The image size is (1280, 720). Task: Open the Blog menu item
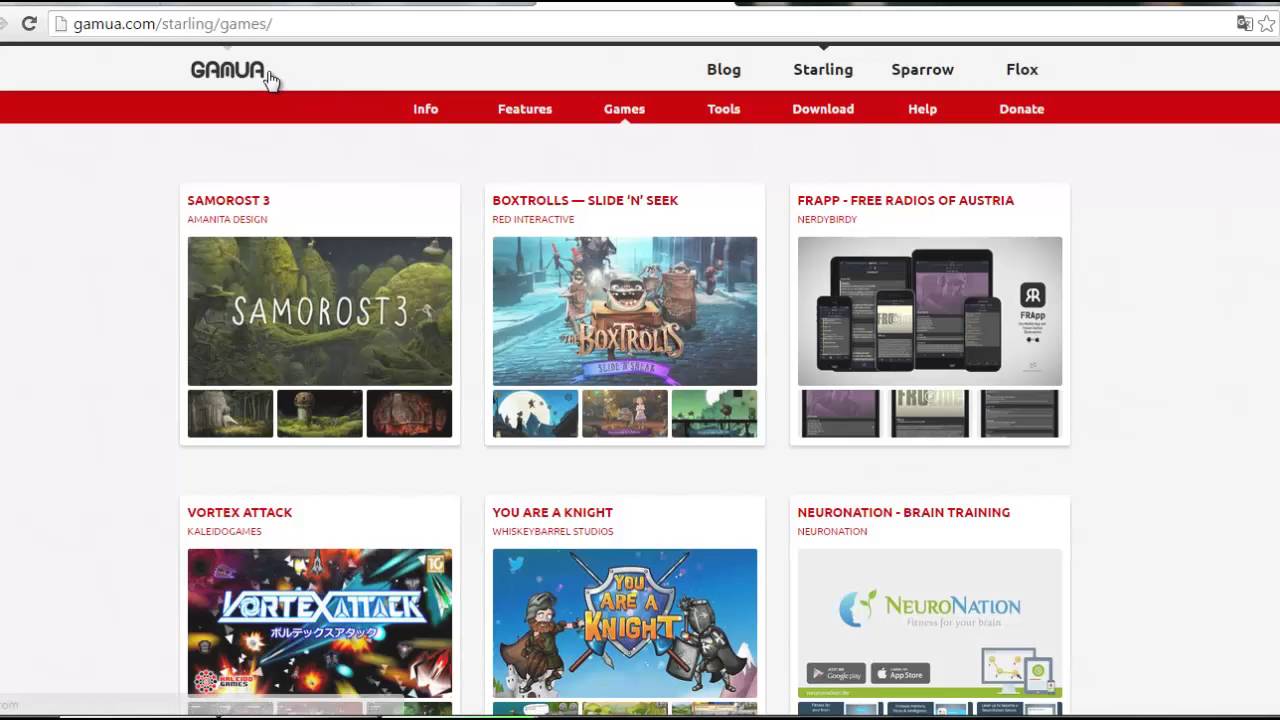pyautogui.click(x=724, y=69)
